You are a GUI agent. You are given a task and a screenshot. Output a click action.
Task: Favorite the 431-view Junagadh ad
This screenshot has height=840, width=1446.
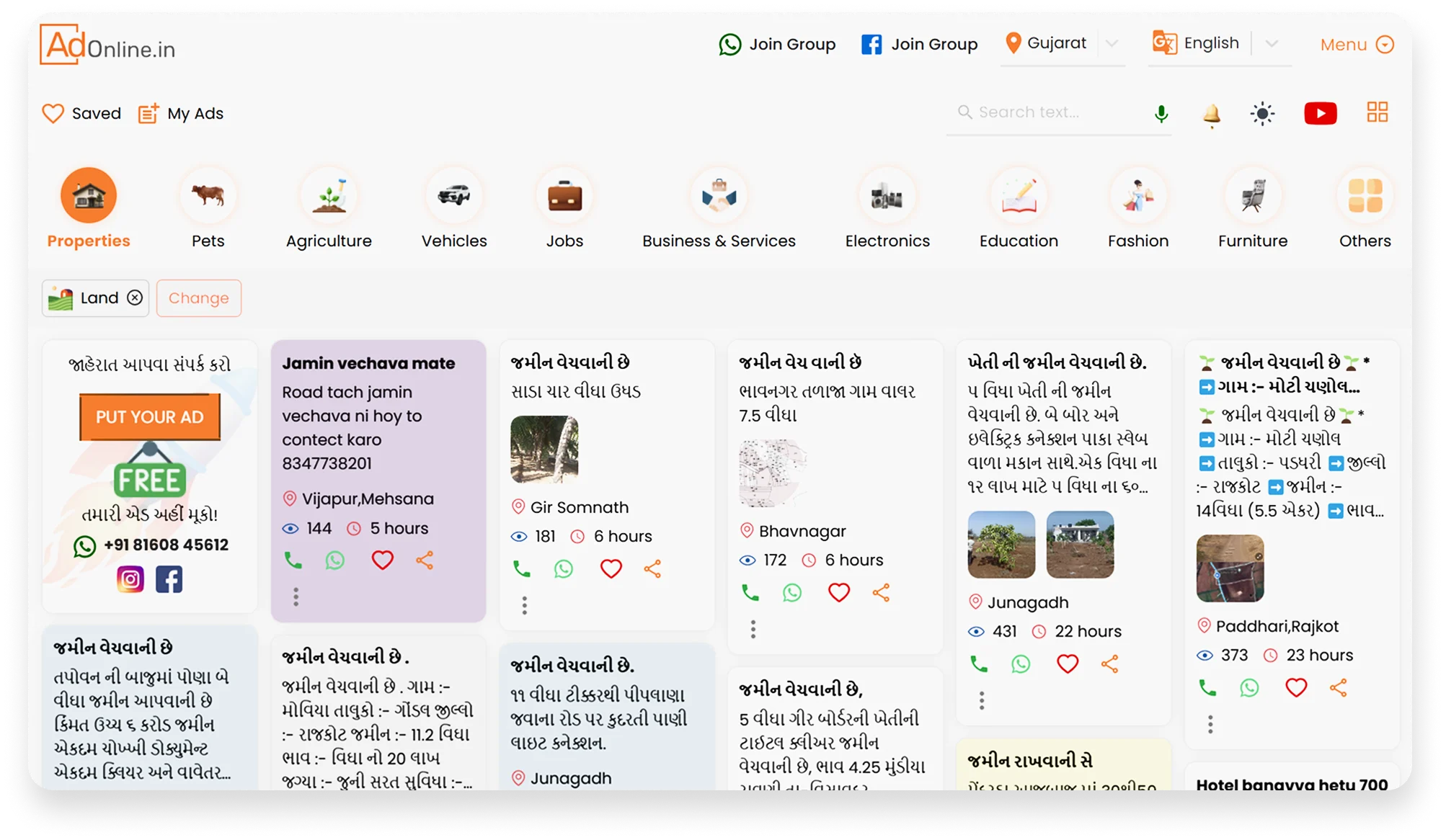[1068, 664]
